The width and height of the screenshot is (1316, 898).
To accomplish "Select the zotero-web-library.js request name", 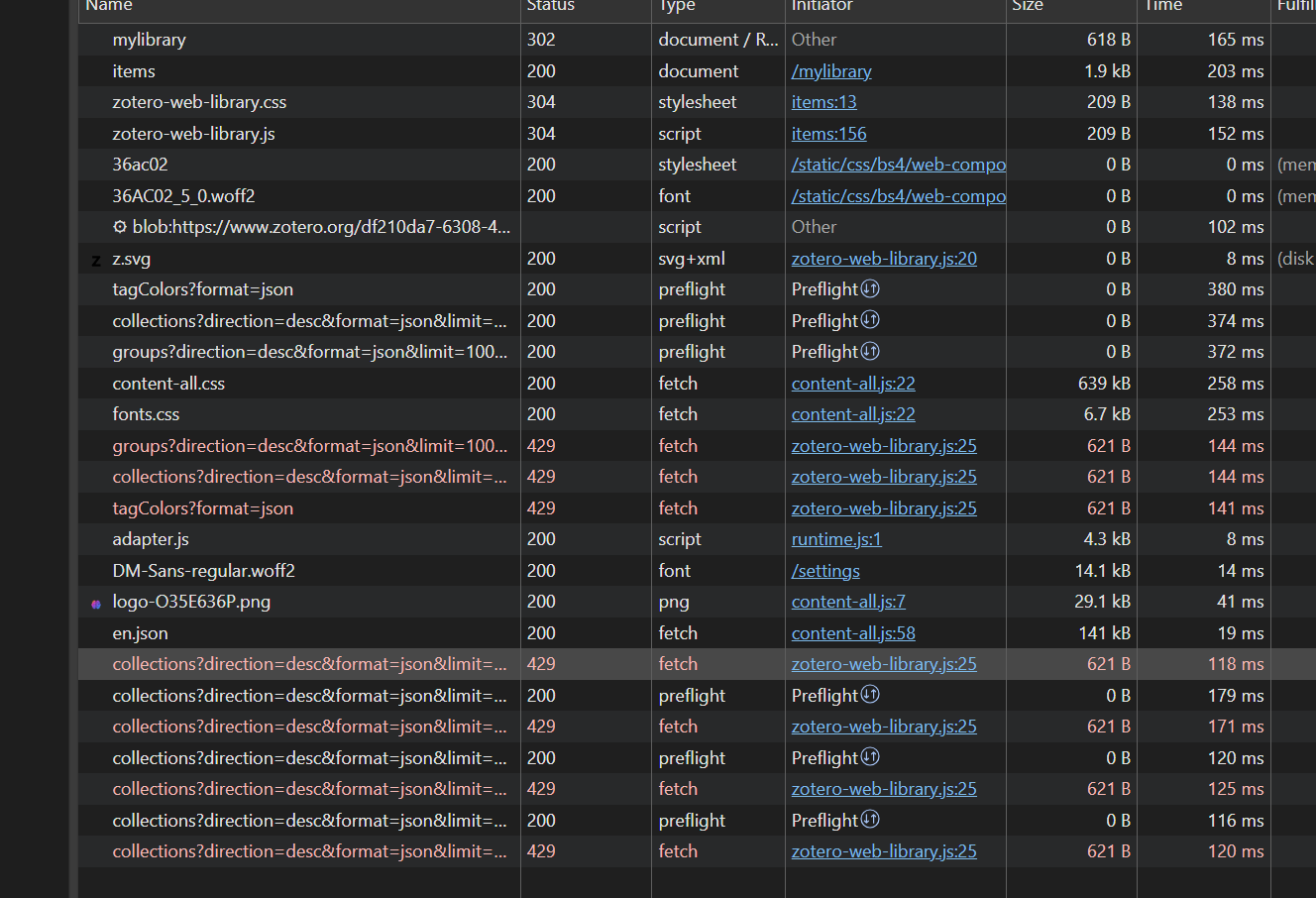I will pyautogui.click(x=193, y=134).
